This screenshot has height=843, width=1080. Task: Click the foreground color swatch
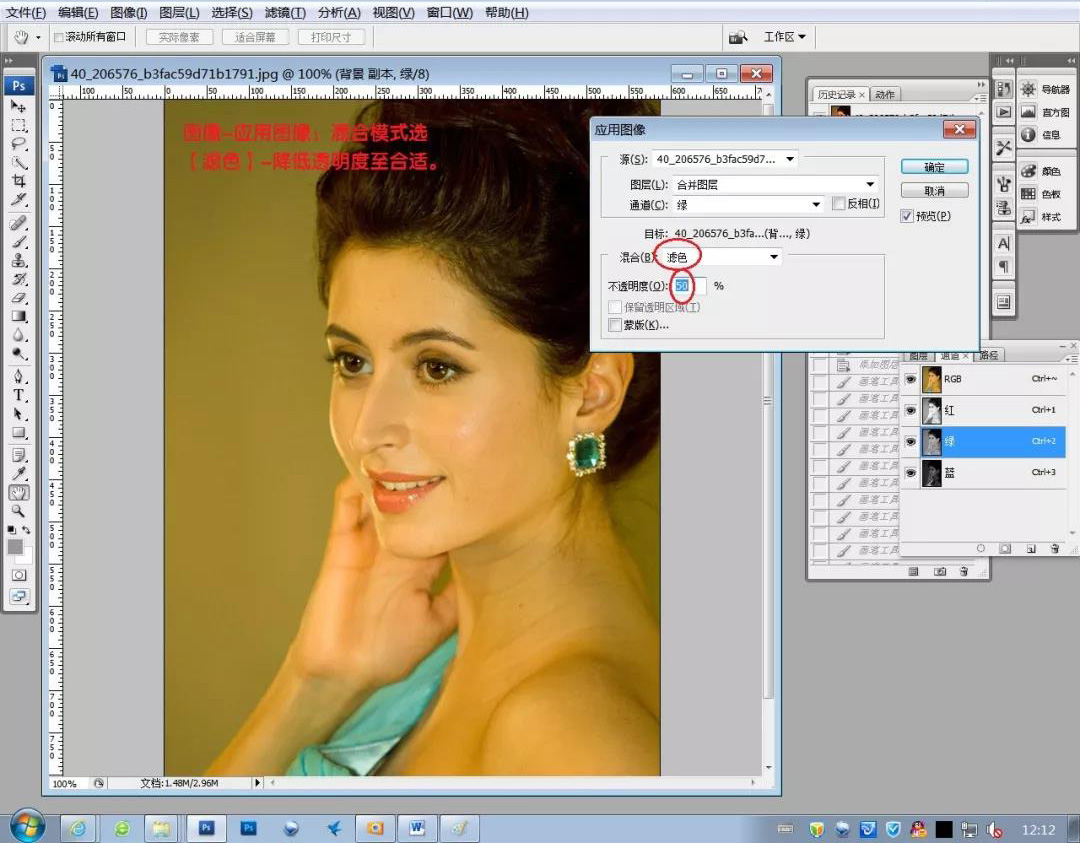(15, 547)
